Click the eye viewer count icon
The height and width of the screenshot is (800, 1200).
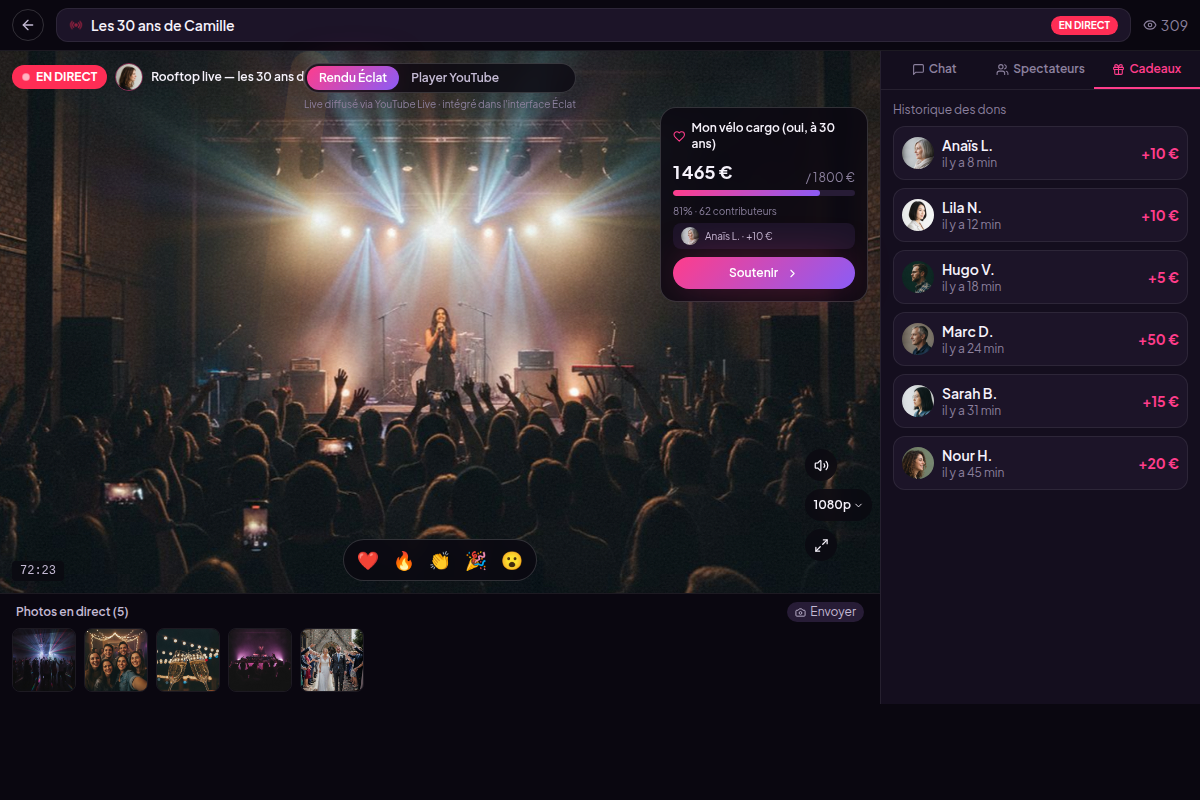1150,25
